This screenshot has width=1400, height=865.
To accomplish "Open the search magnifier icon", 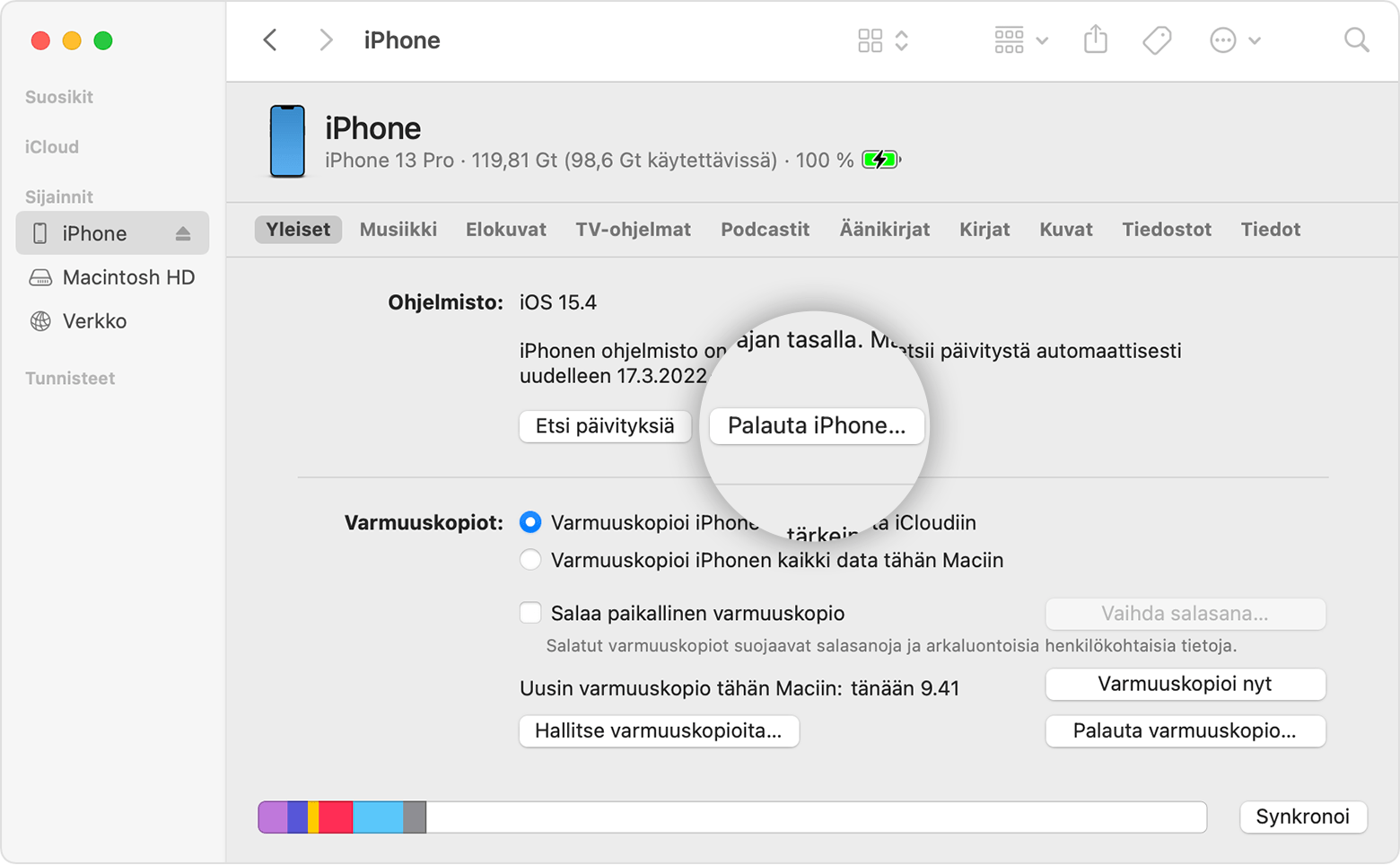I will click(1356, 40).
